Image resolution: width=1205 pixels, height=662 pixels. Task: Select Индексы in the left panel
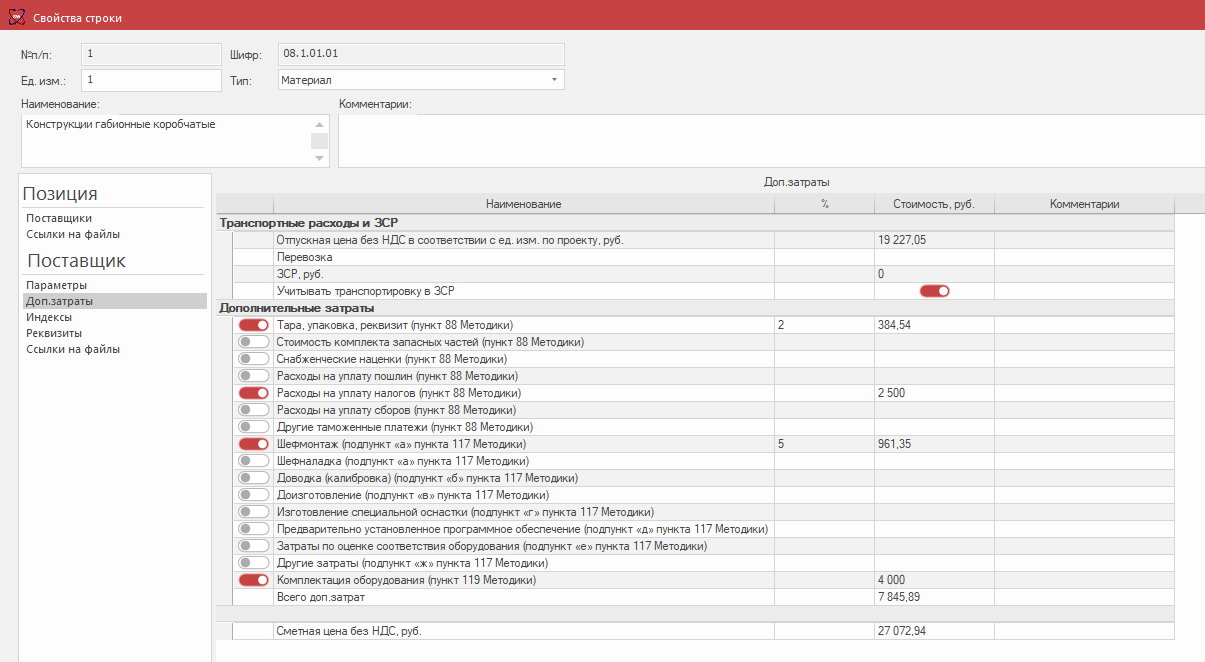[48, 317]
